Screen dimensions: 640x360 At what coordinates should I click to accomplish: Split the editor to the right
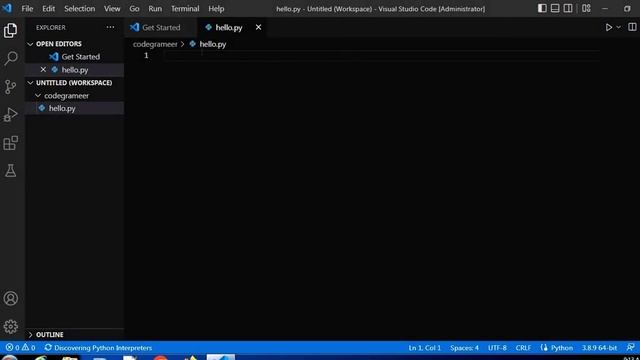click(x=632, y=27)
